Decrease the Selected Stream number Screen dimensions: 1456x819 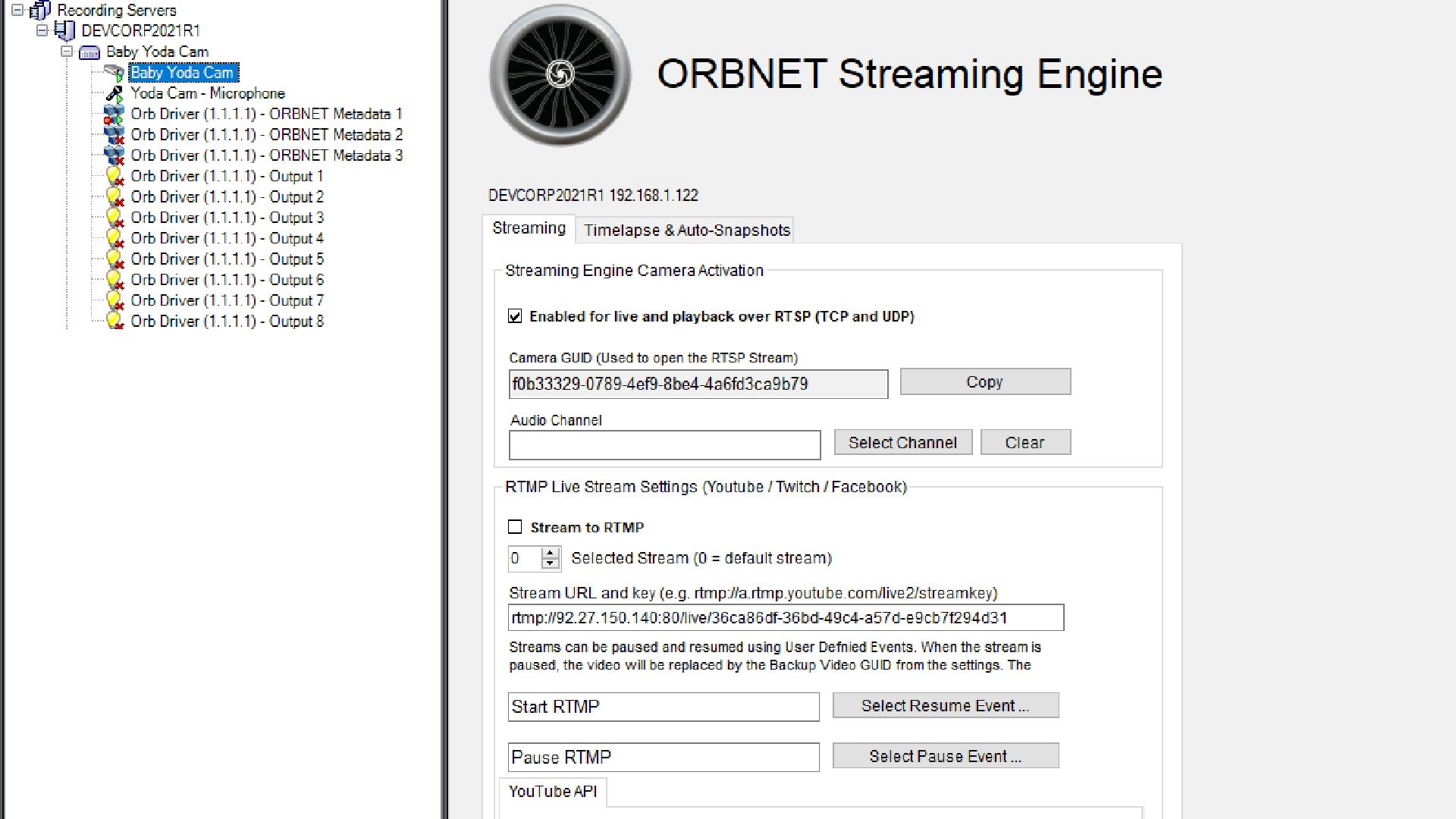pos(551,563)
